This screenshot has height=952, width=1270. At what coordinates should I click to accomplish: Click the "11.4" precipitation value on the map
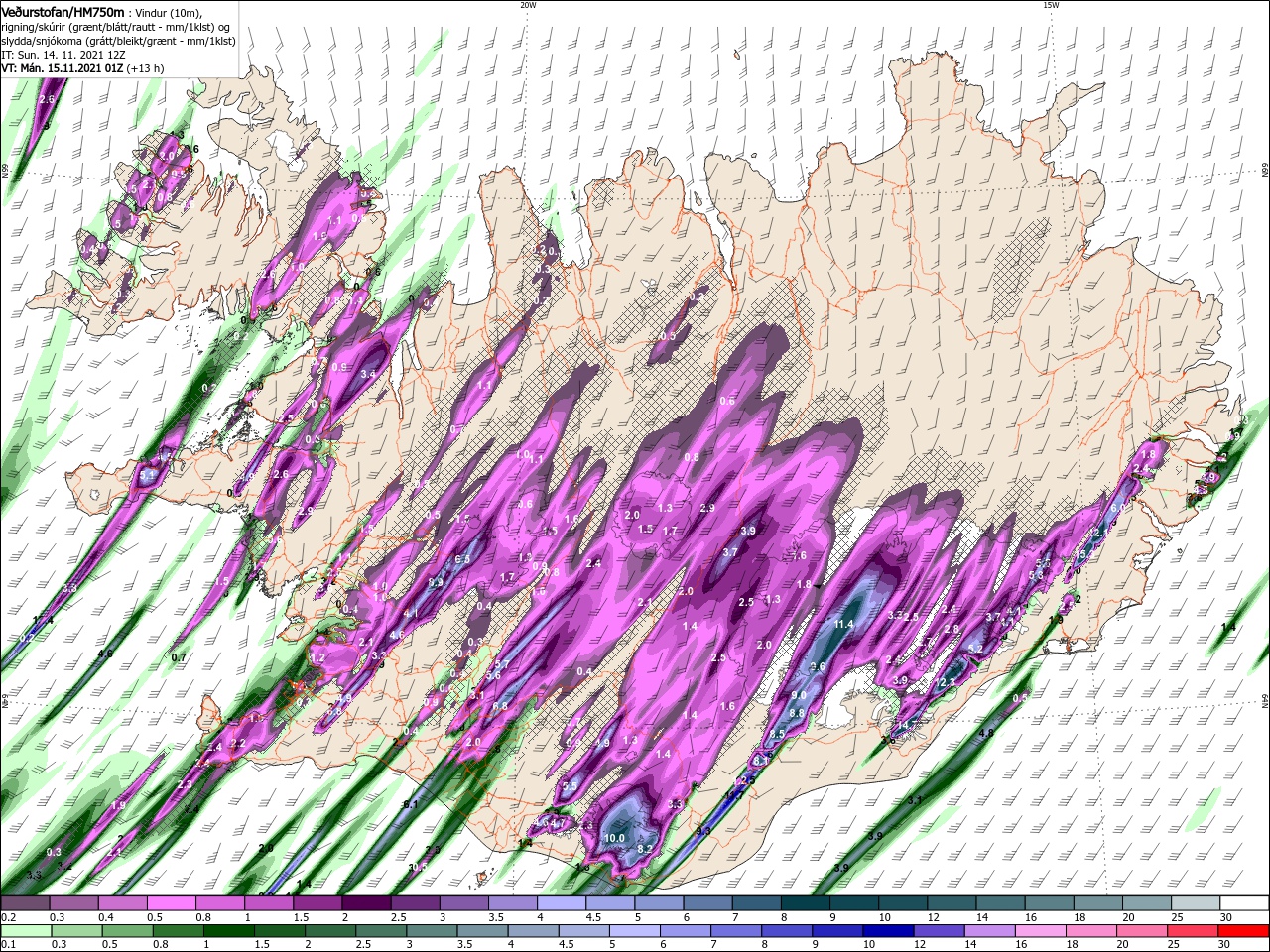[844, 624]
